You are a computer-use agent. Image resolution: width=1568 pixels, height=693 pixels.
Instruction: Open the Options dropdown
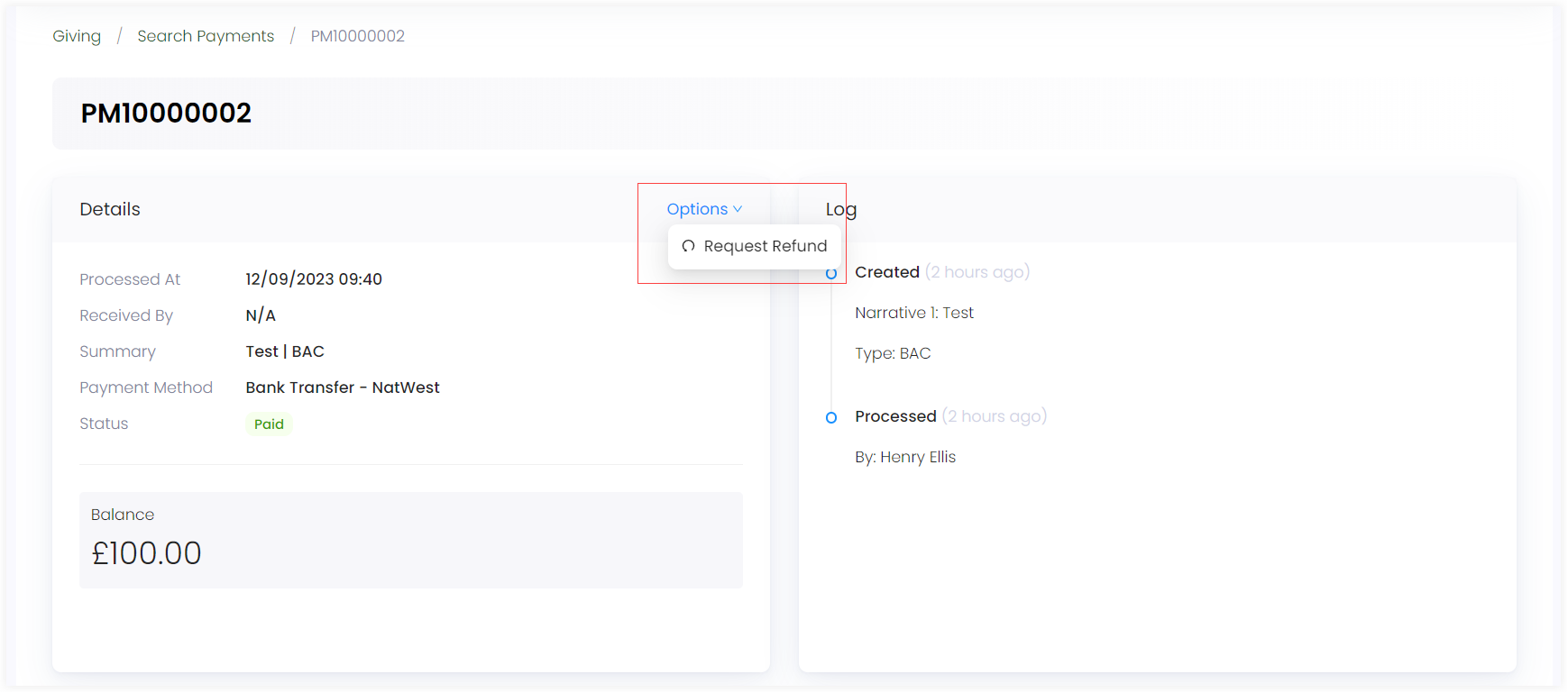[704, 209]
